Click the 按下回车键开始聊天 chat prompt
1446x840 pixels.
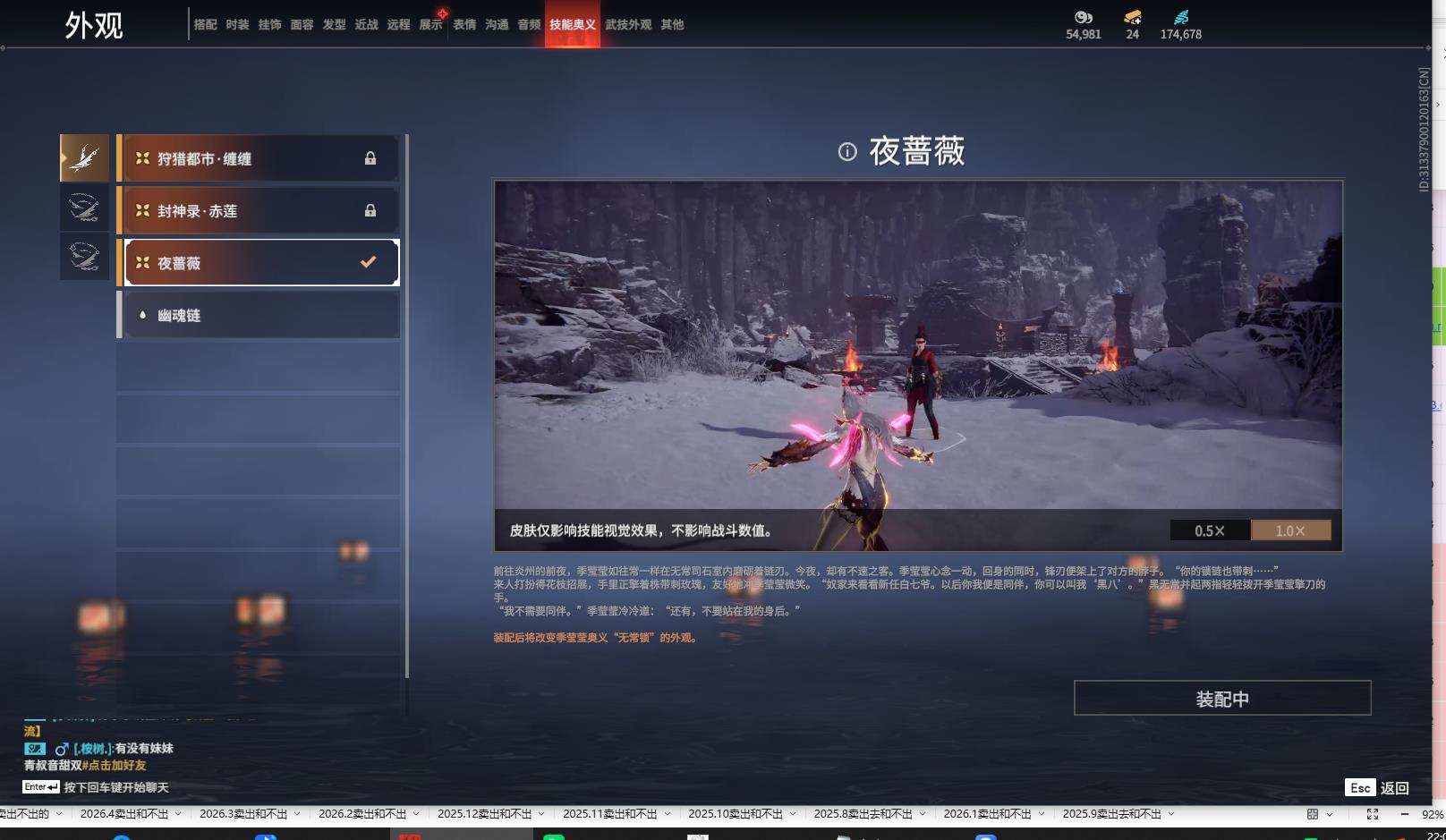116,788
